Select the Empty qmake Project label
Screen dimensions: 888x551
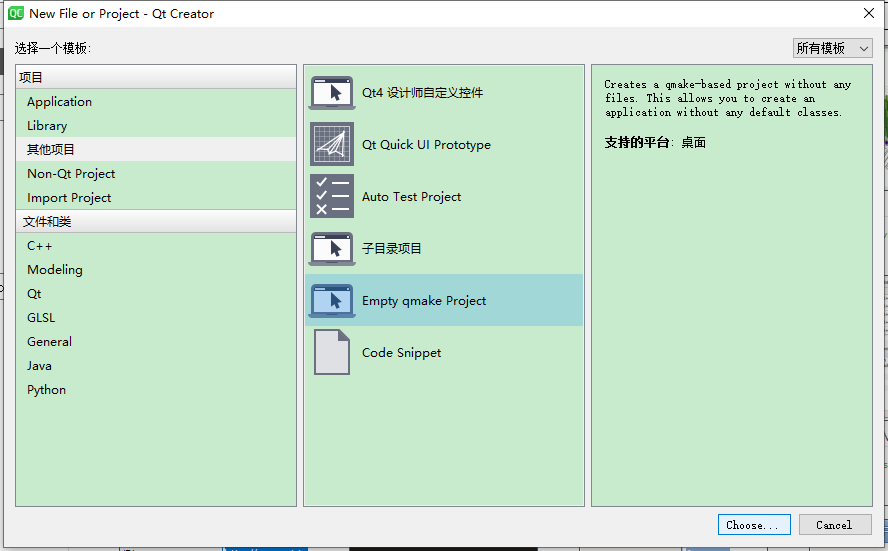(424, 301)
